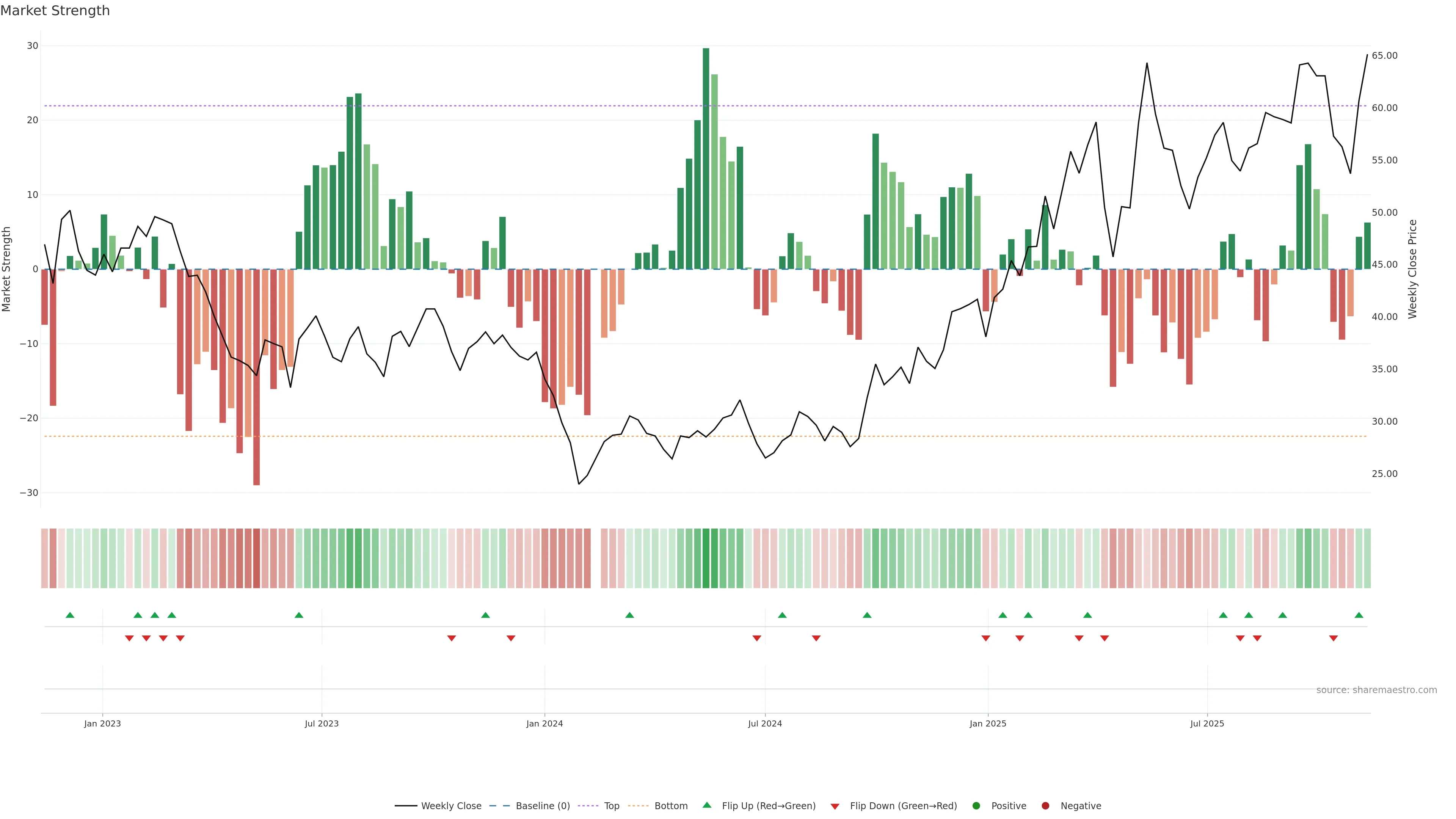Click the Weekly Close Price axis title
This screenshot has height=819, width=1456.
[1412, 269]
